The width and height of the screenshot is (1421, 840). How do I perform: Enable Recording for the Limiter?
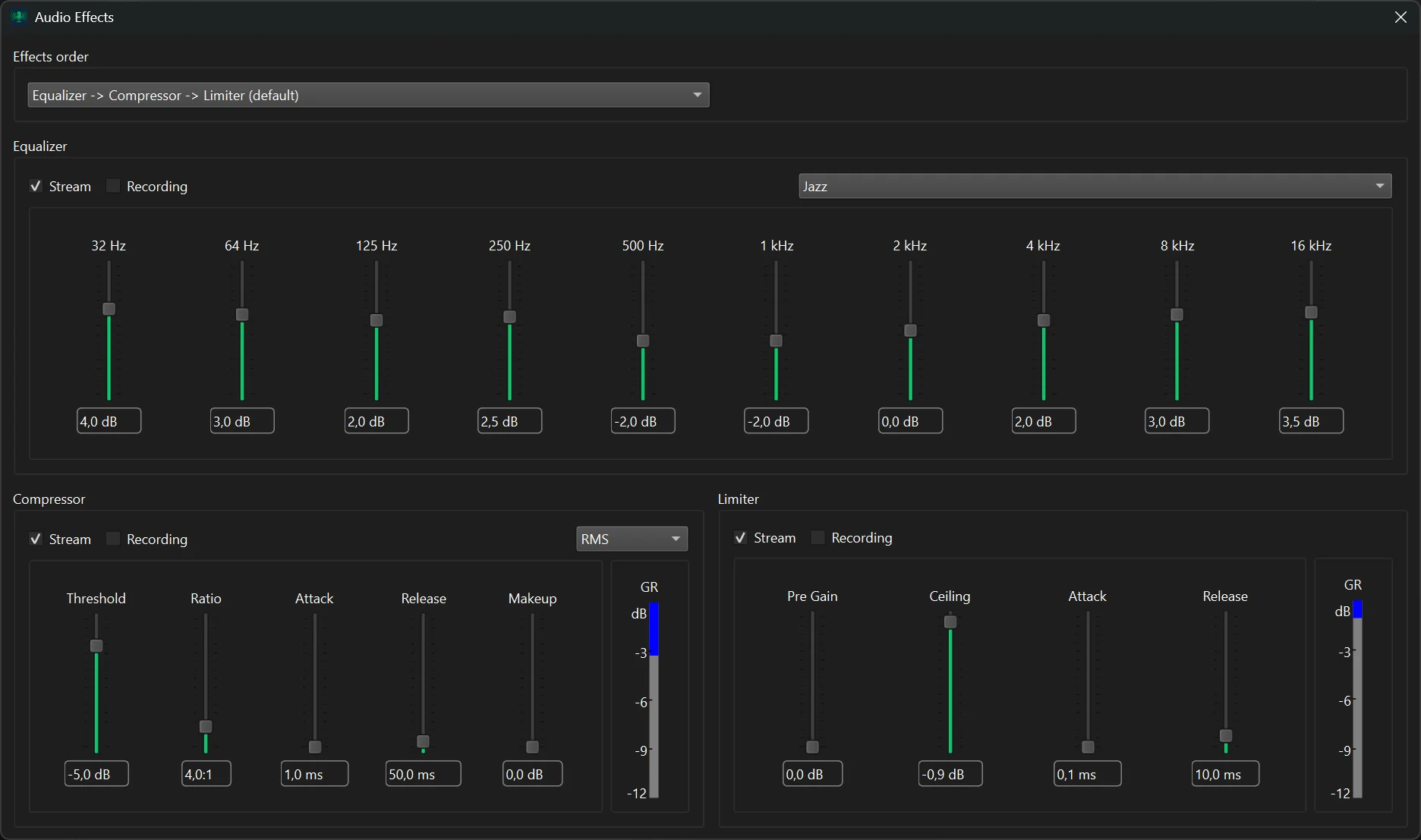point(818,537)
